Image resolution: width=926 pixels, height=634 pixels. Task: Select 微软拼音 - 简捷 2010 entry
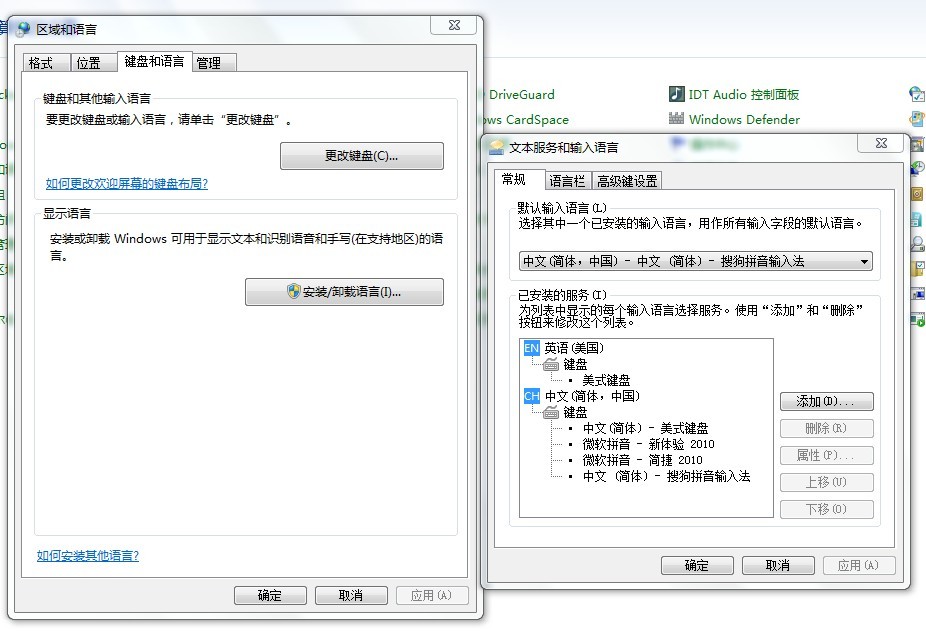coord(643,460)
